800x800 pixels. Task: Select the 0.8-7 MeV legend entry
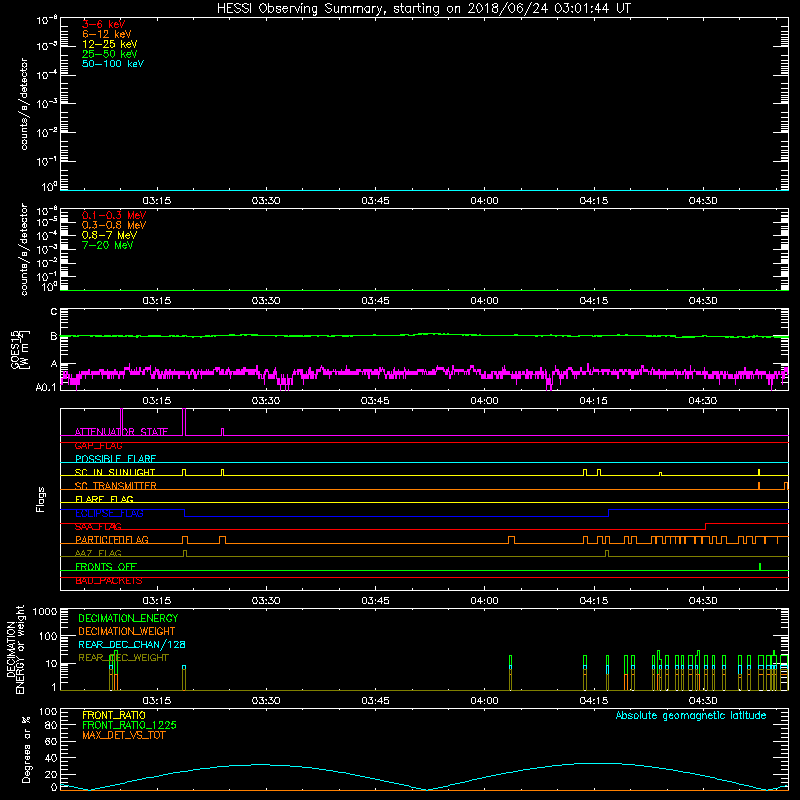coord(109,235)
